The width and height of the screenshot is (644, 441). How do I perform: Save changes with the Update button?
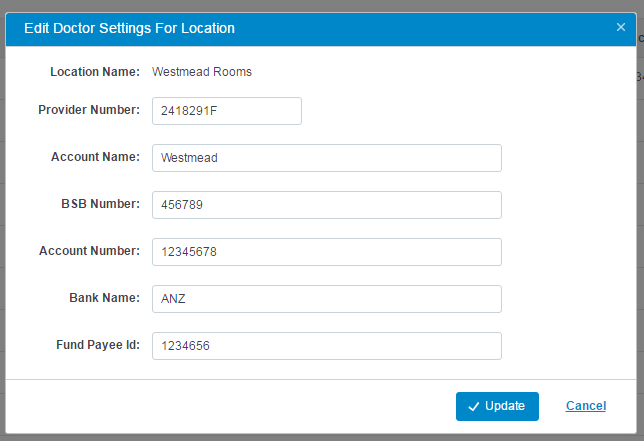[497, 406]
